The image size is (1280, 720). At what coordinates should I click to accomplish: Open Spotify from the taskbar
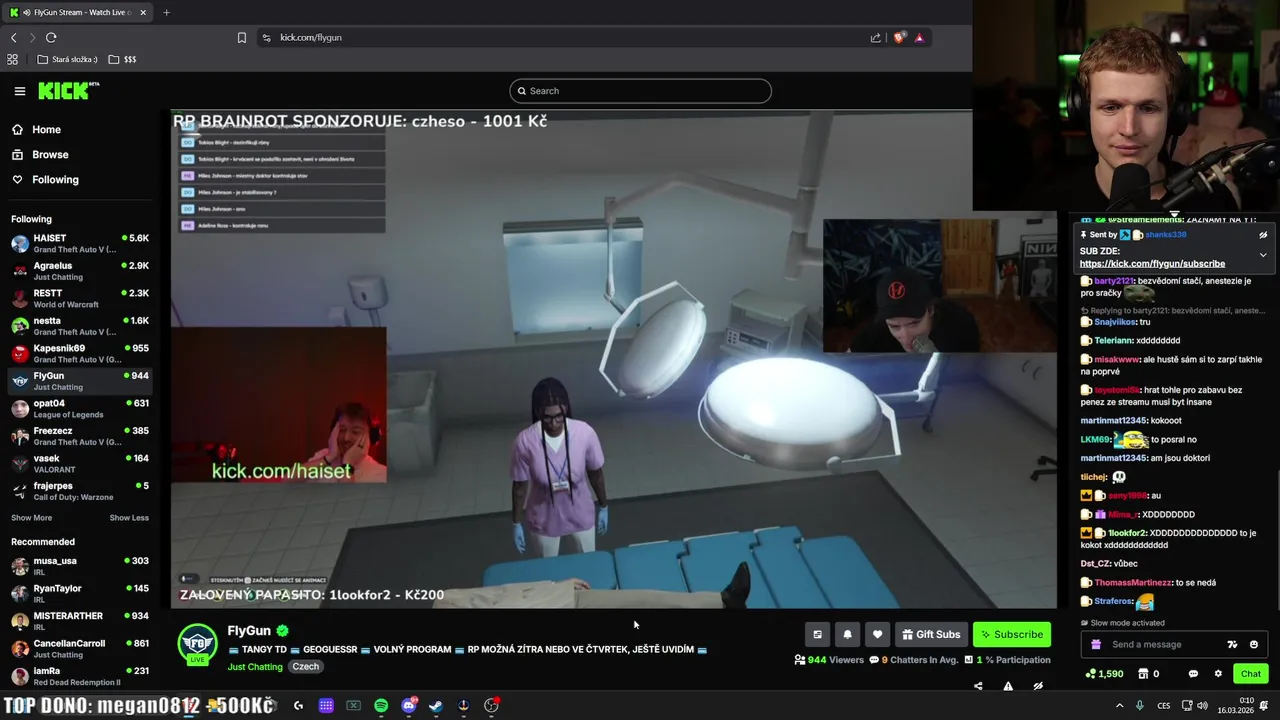pyautogui.click(x=381, y=706)
